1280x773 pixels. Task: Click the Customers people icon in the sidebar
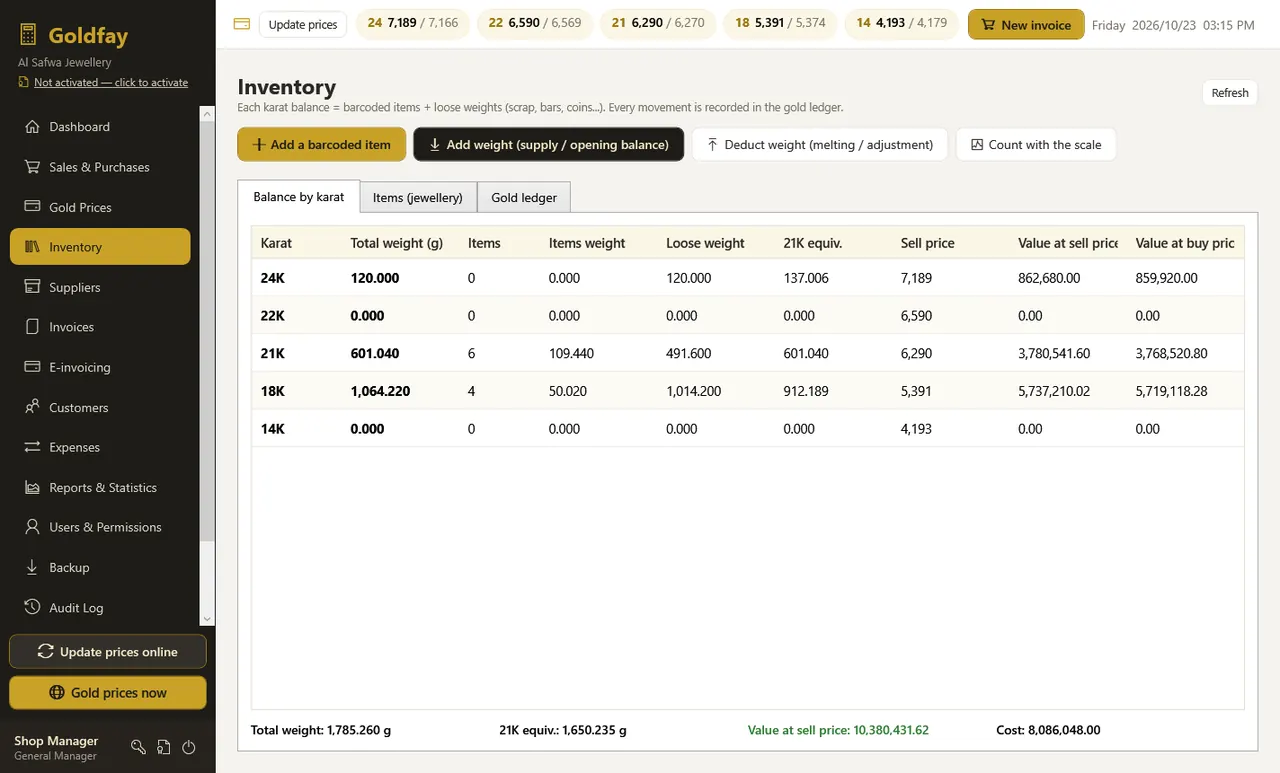[x=31, y=407]
